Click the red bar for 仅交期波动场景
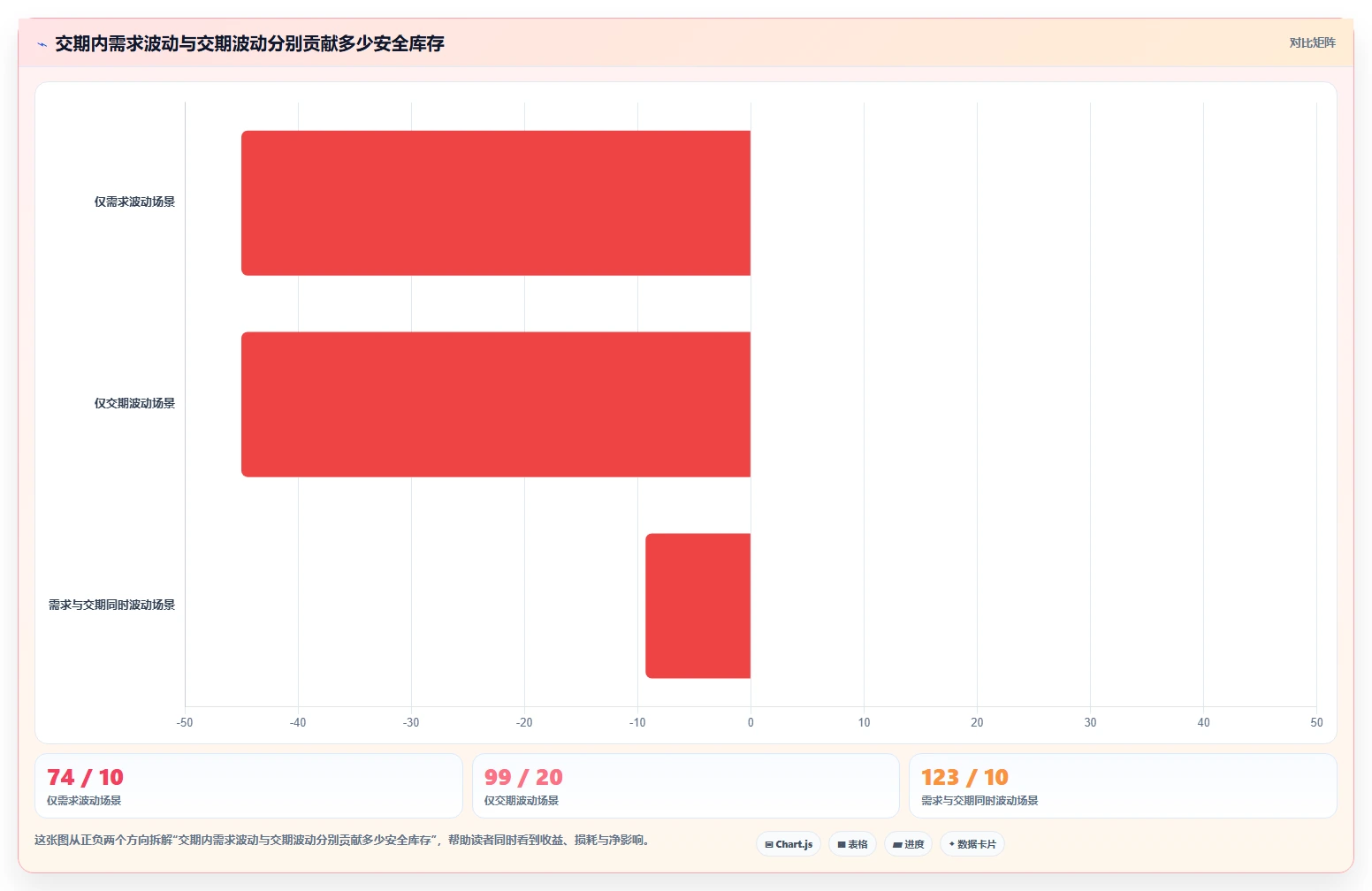 496,405
